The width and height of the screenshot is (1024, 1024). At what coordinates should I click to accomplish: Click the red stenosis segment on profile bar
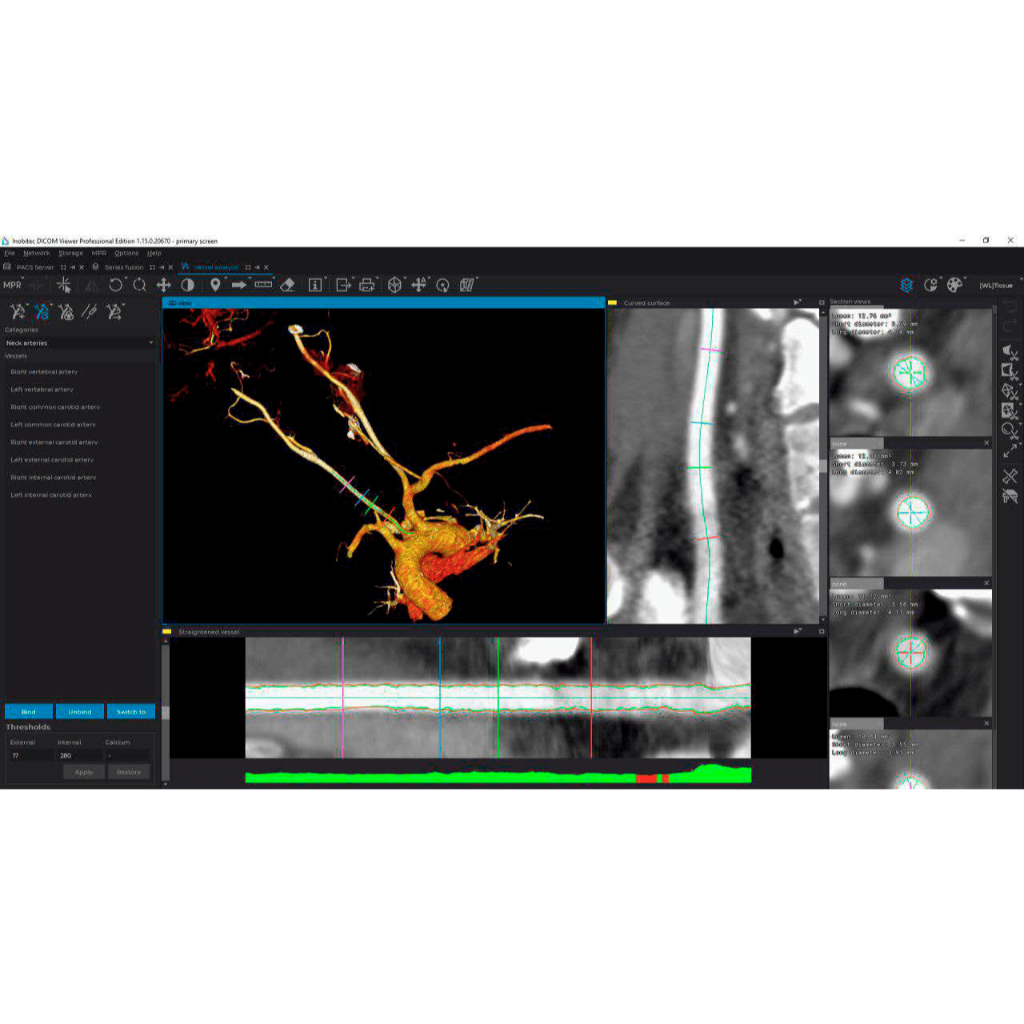(646, 778)
